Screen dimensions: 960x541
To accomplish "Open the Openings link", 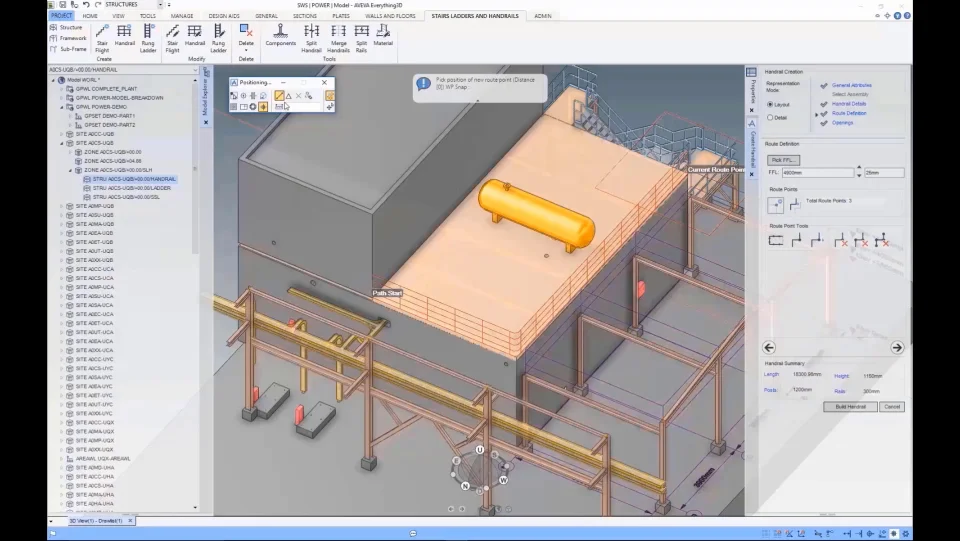I will click(x=842, y=123).
